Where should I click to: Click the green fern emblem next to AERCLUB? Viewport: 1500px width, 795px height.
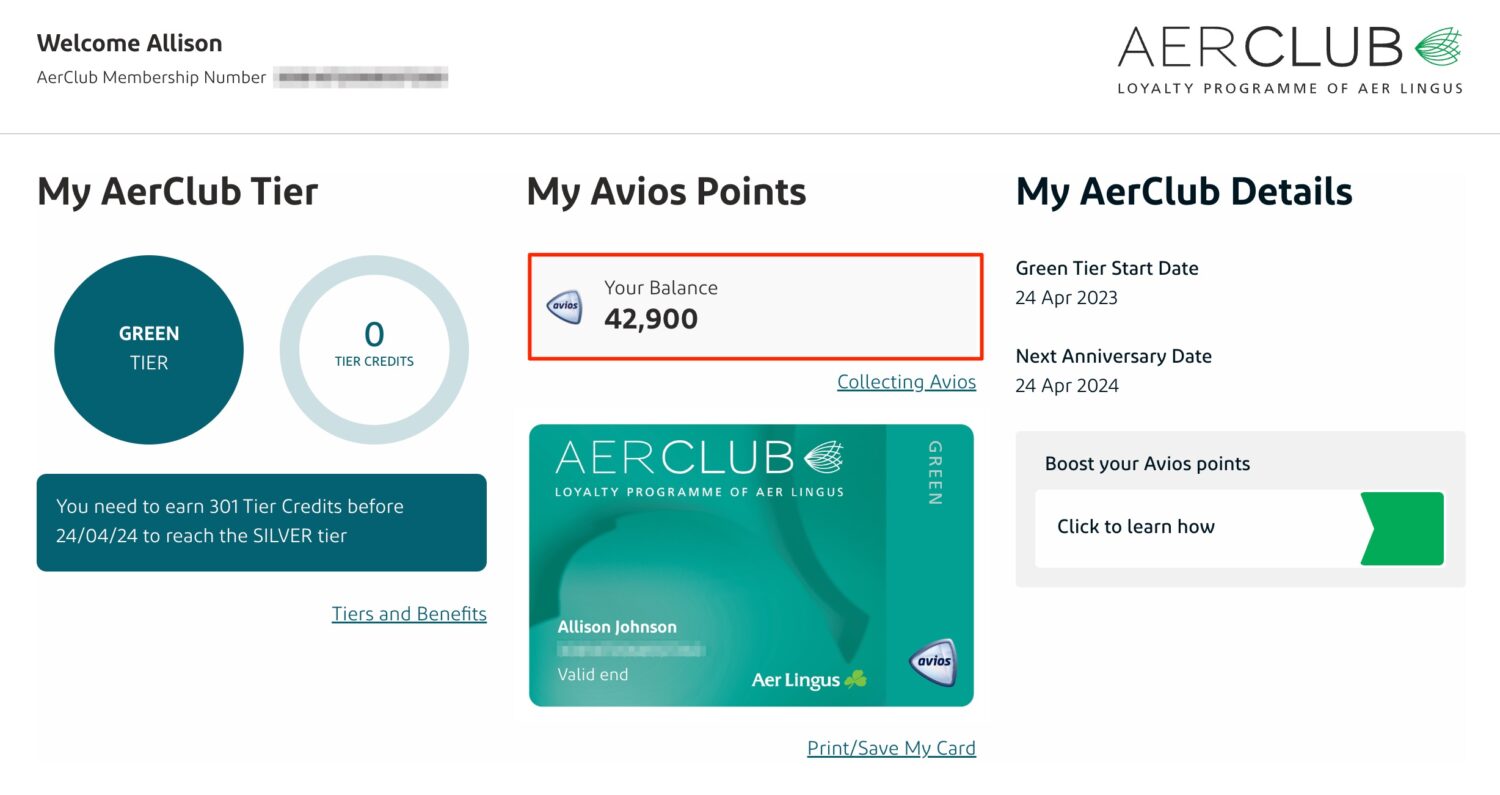click(1440, 45)
